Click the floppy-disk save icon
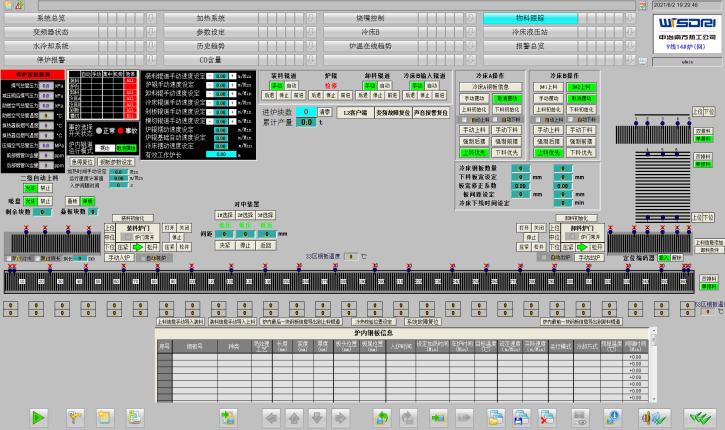Viewport: 725px width, 430px height. tap(521, 418)
